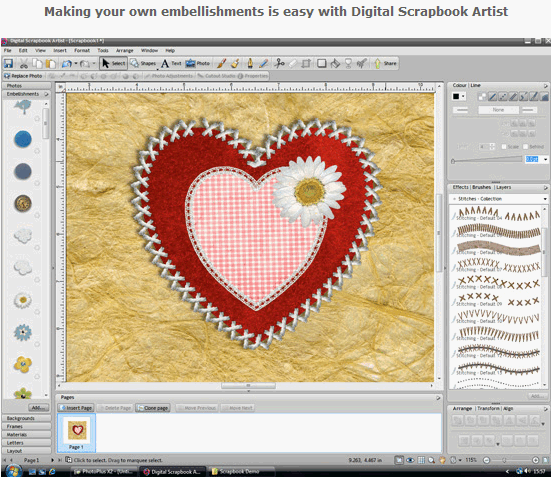This screenshot has height=477, width=551.
Task: Choose the Shapes tool
Action: (x=143, y=63)
